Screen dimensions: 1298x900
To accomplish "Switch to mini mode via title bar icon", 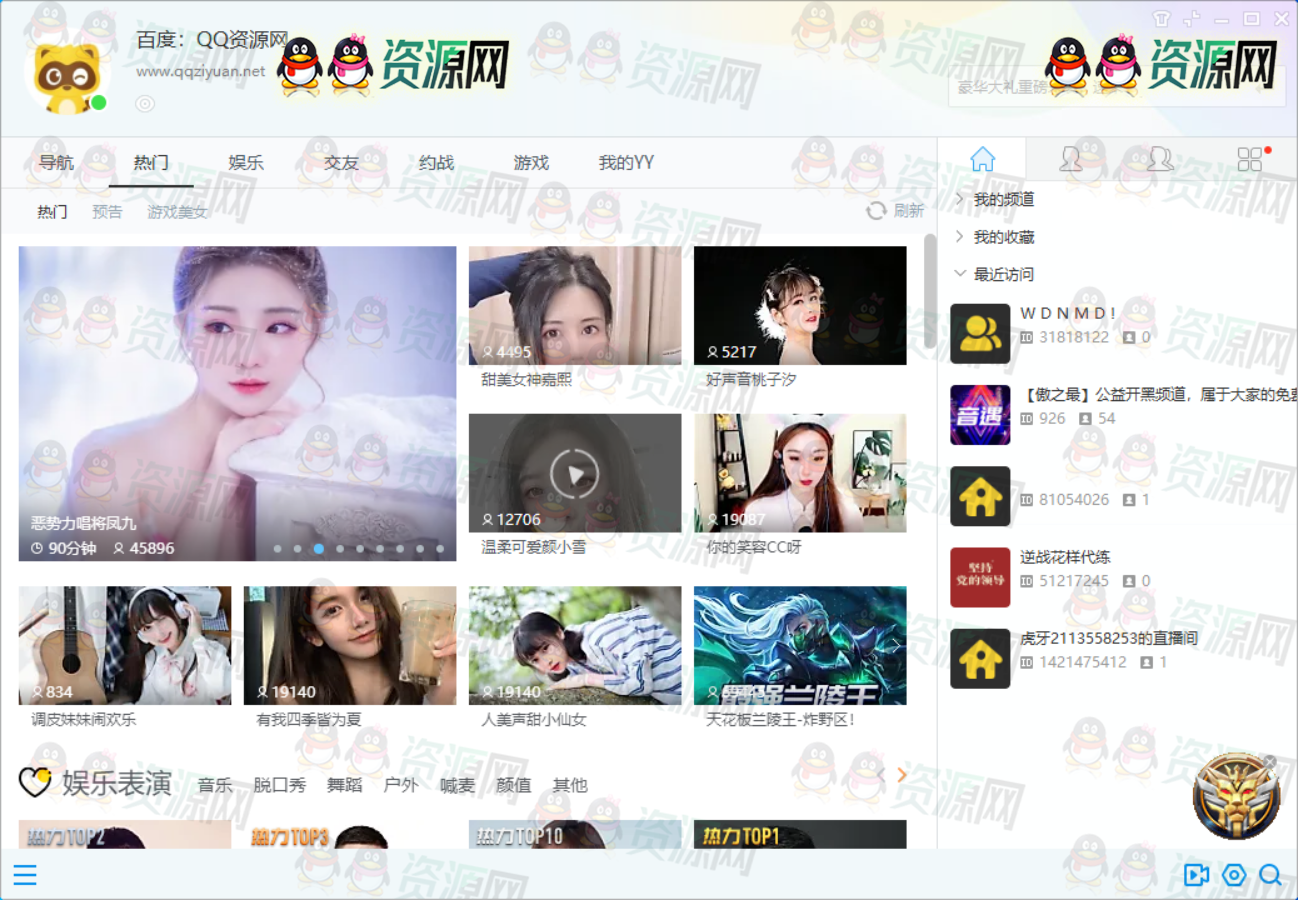I will pos(1191,19).
